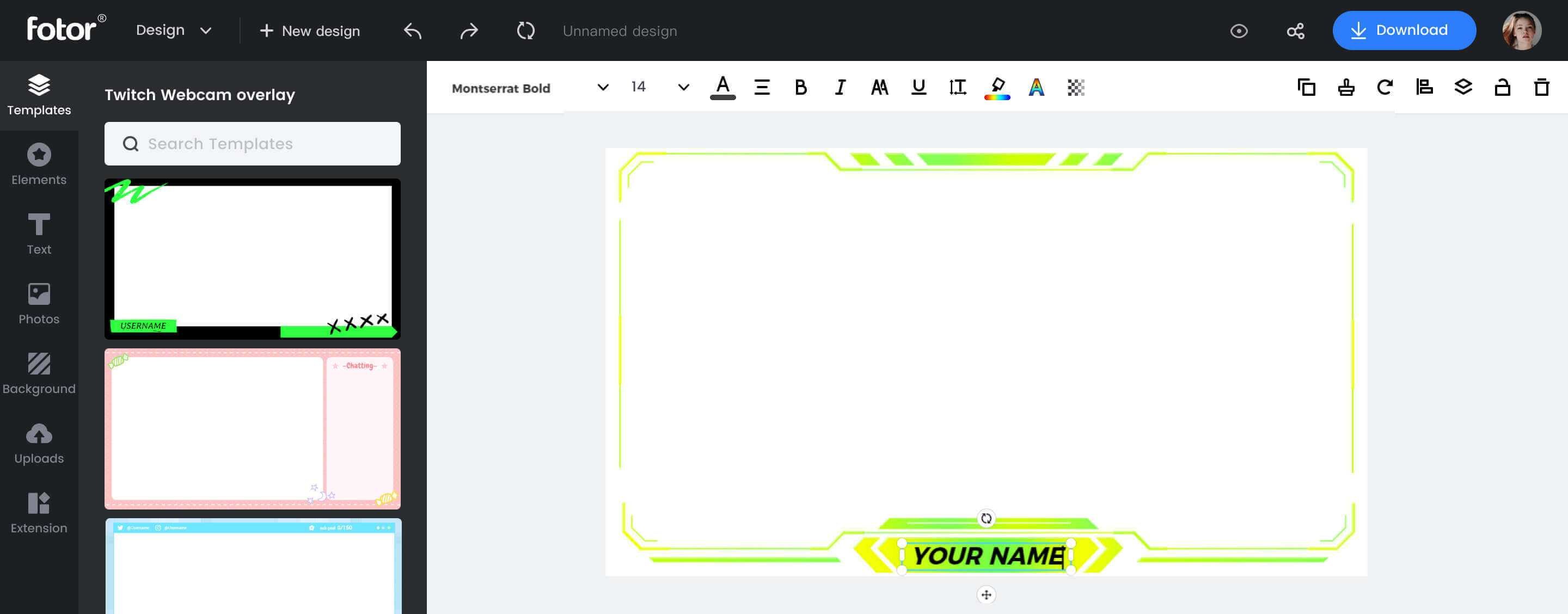
Task: Open the font family dropdown
Action: 602,87
